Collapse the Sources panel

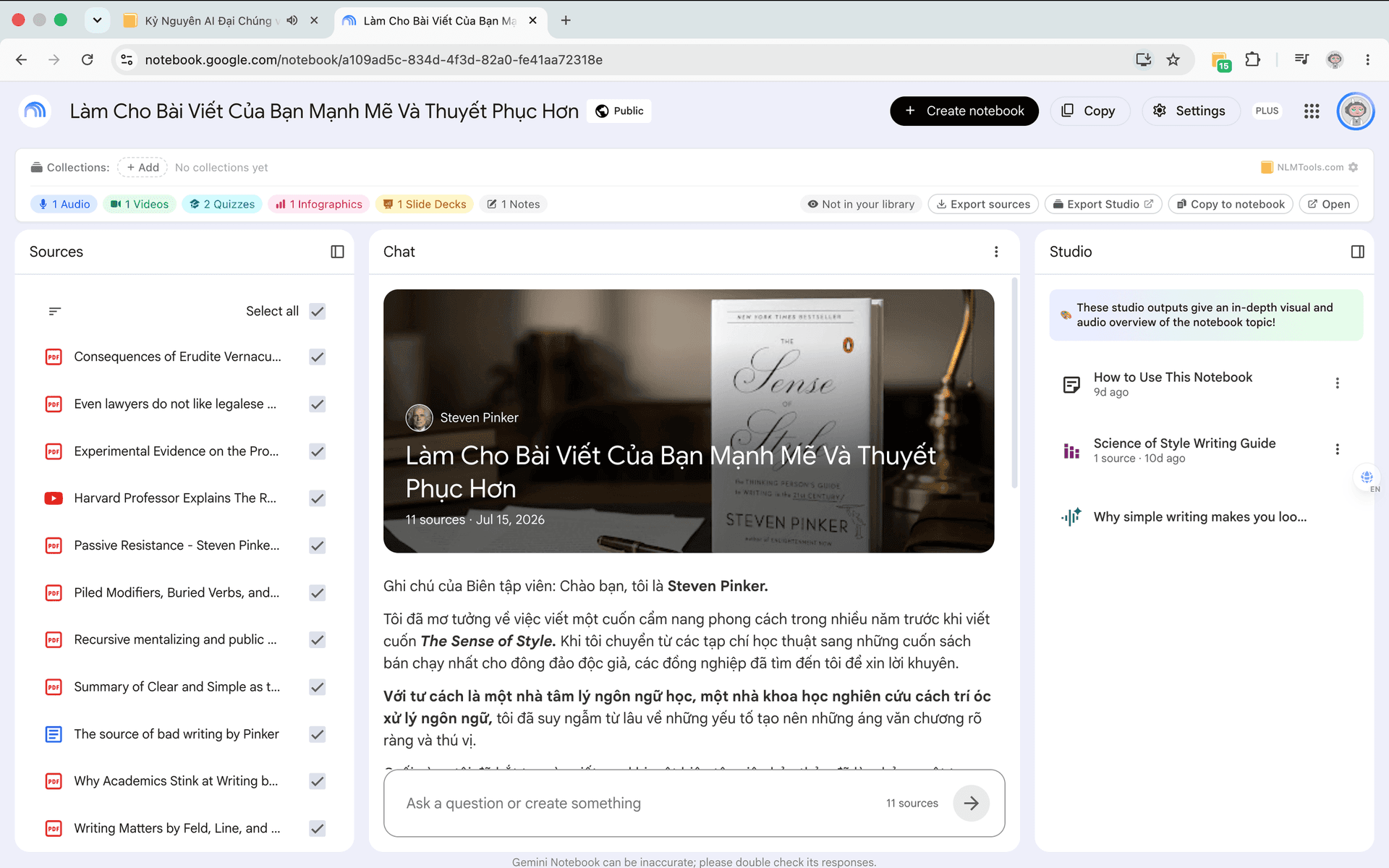tap(337, 252)
